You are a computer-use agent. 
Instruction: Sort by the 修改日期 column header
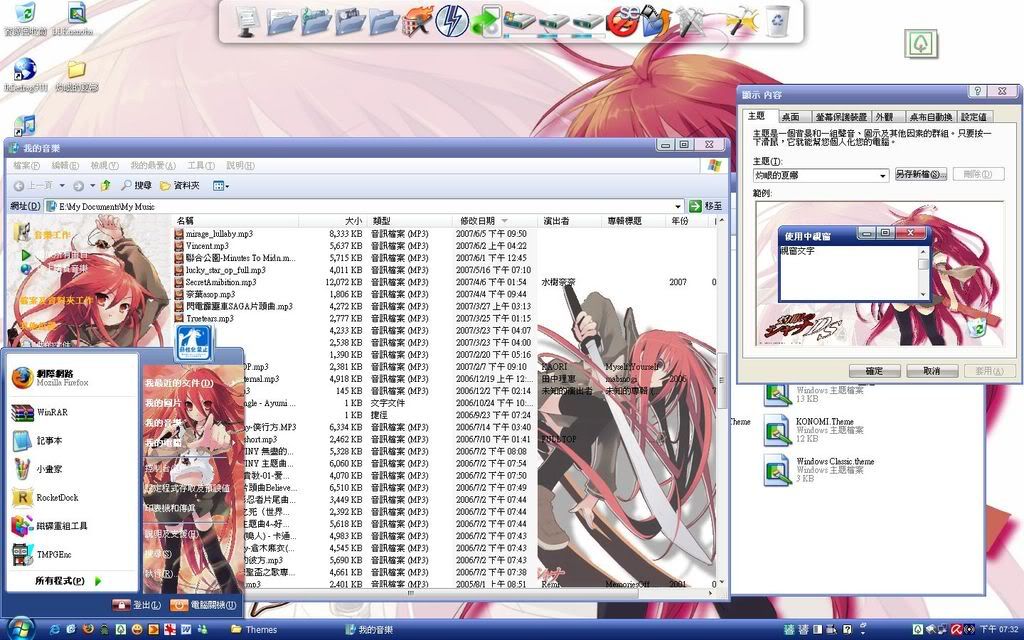[x=495, y=221]
